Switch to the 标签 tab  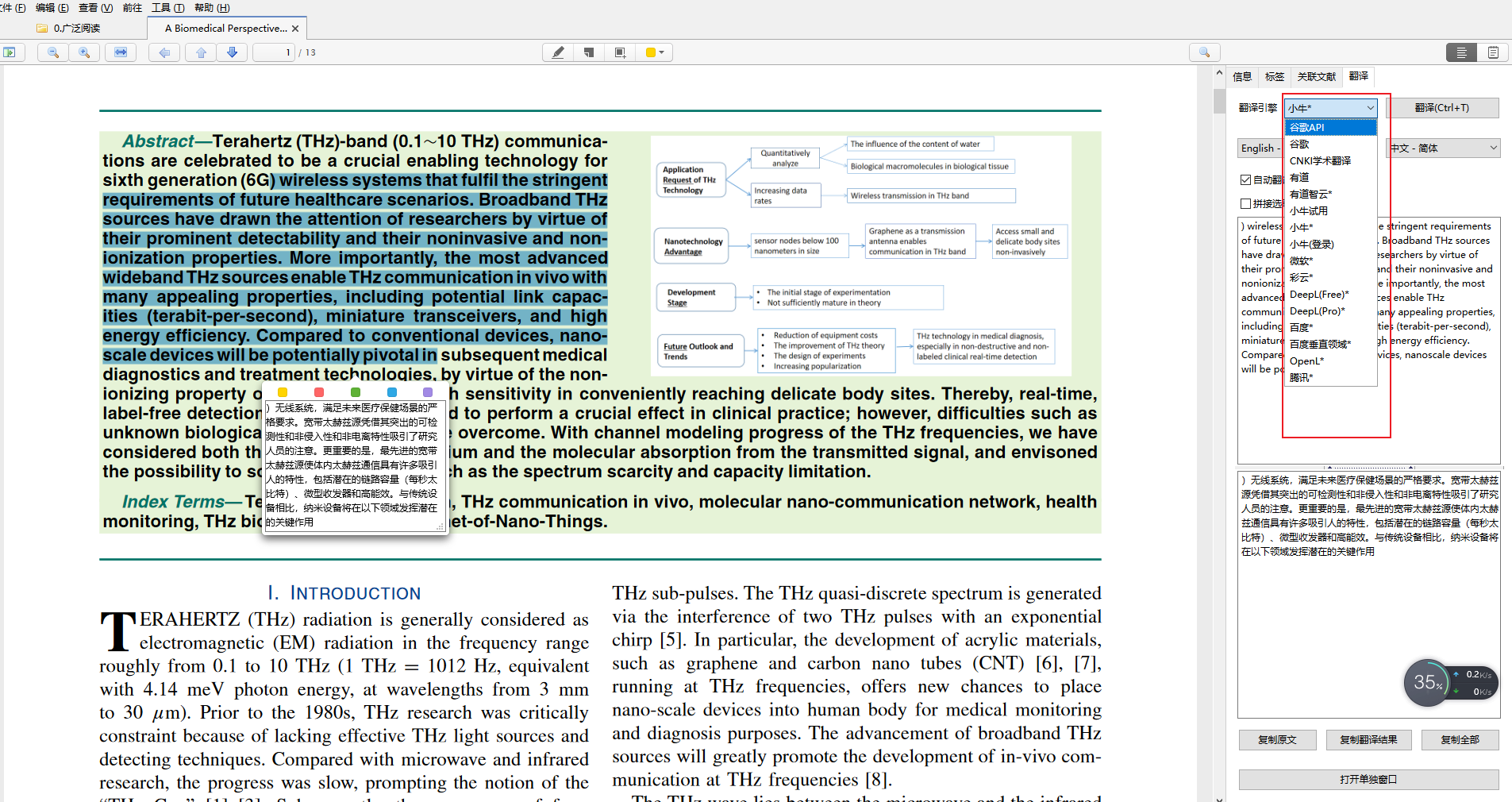[x=1275, y=76]
